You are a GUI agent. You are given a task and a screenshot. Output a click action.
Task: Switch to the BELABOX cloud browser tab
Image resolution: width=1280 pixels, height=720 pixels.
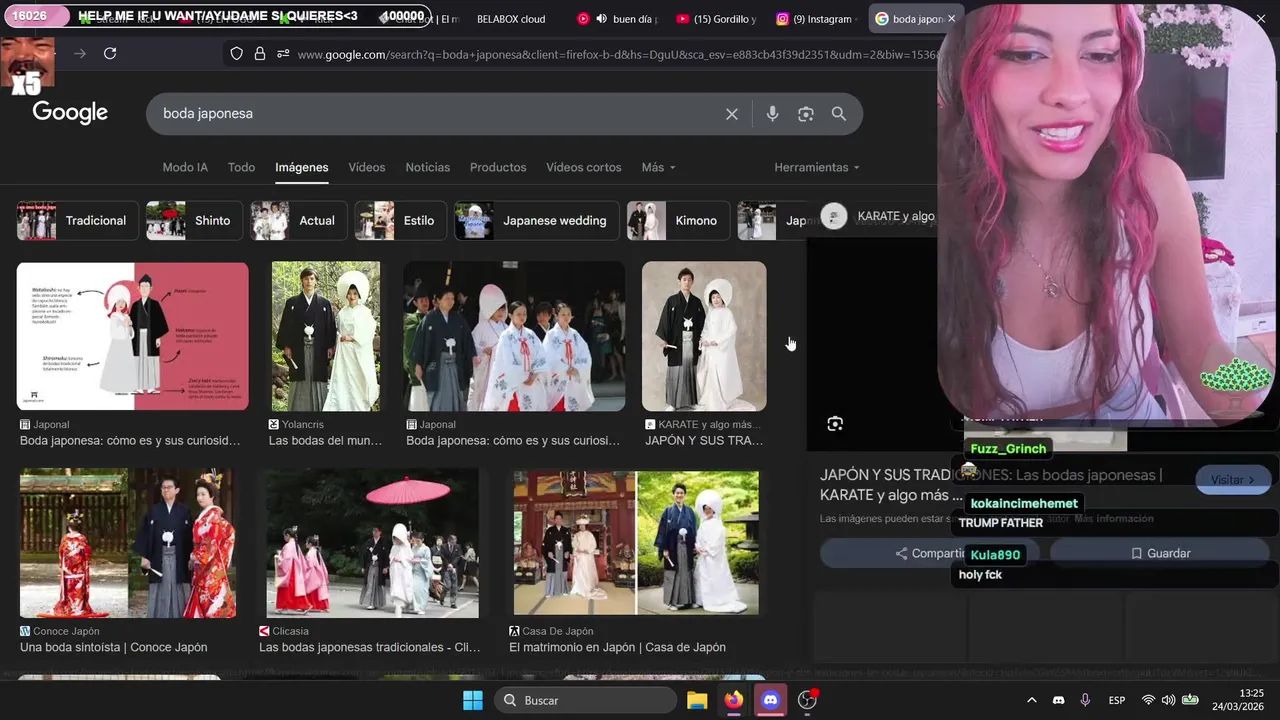[511, 19]
